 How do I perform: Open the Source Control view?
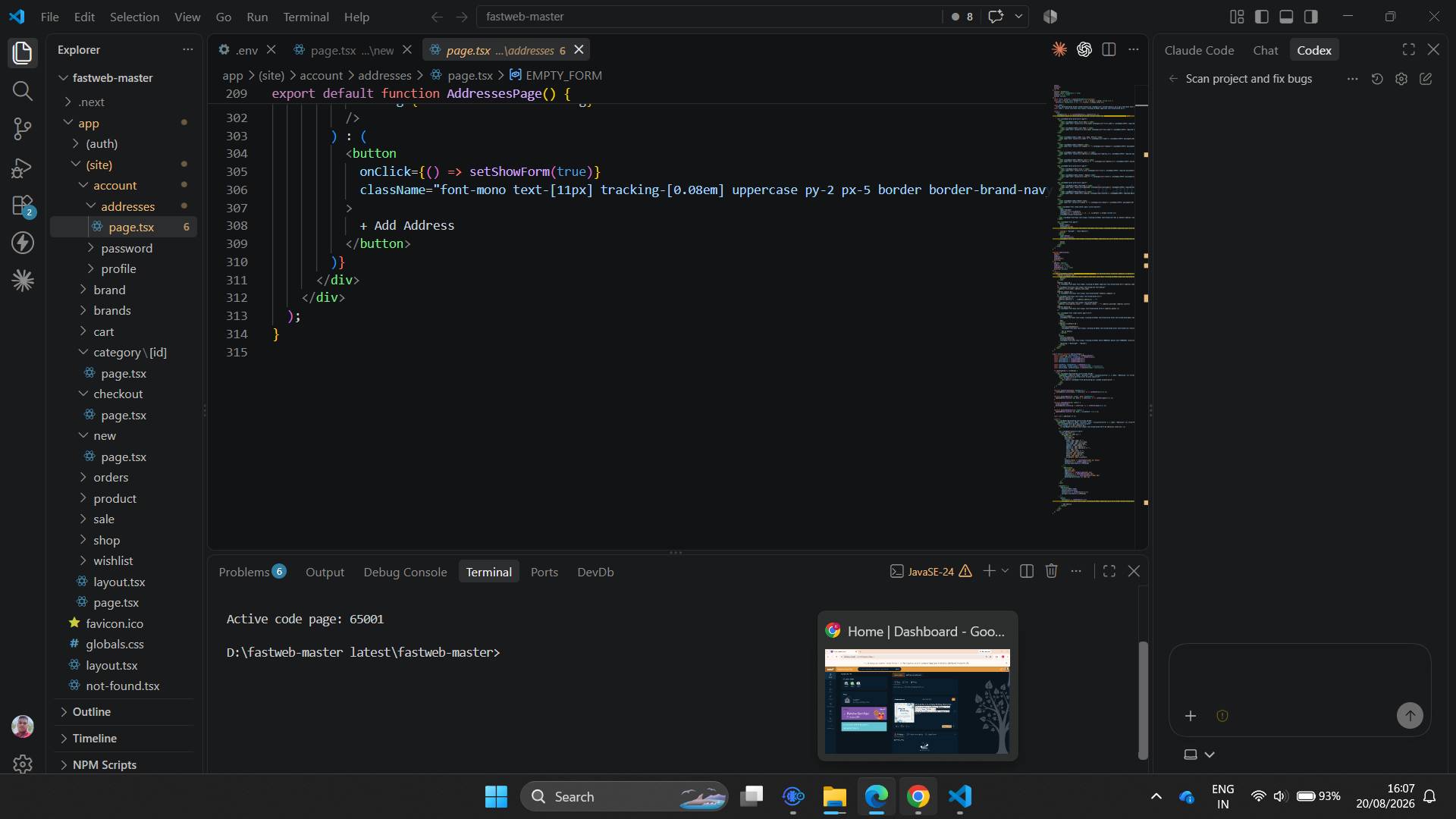(23, 128)
